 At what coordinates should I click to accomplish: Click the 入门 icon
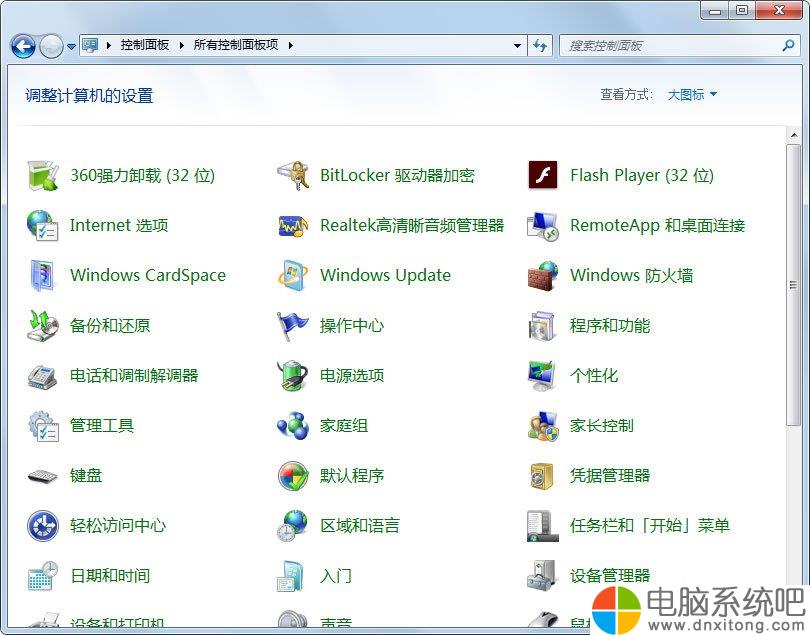click(291, 576)
